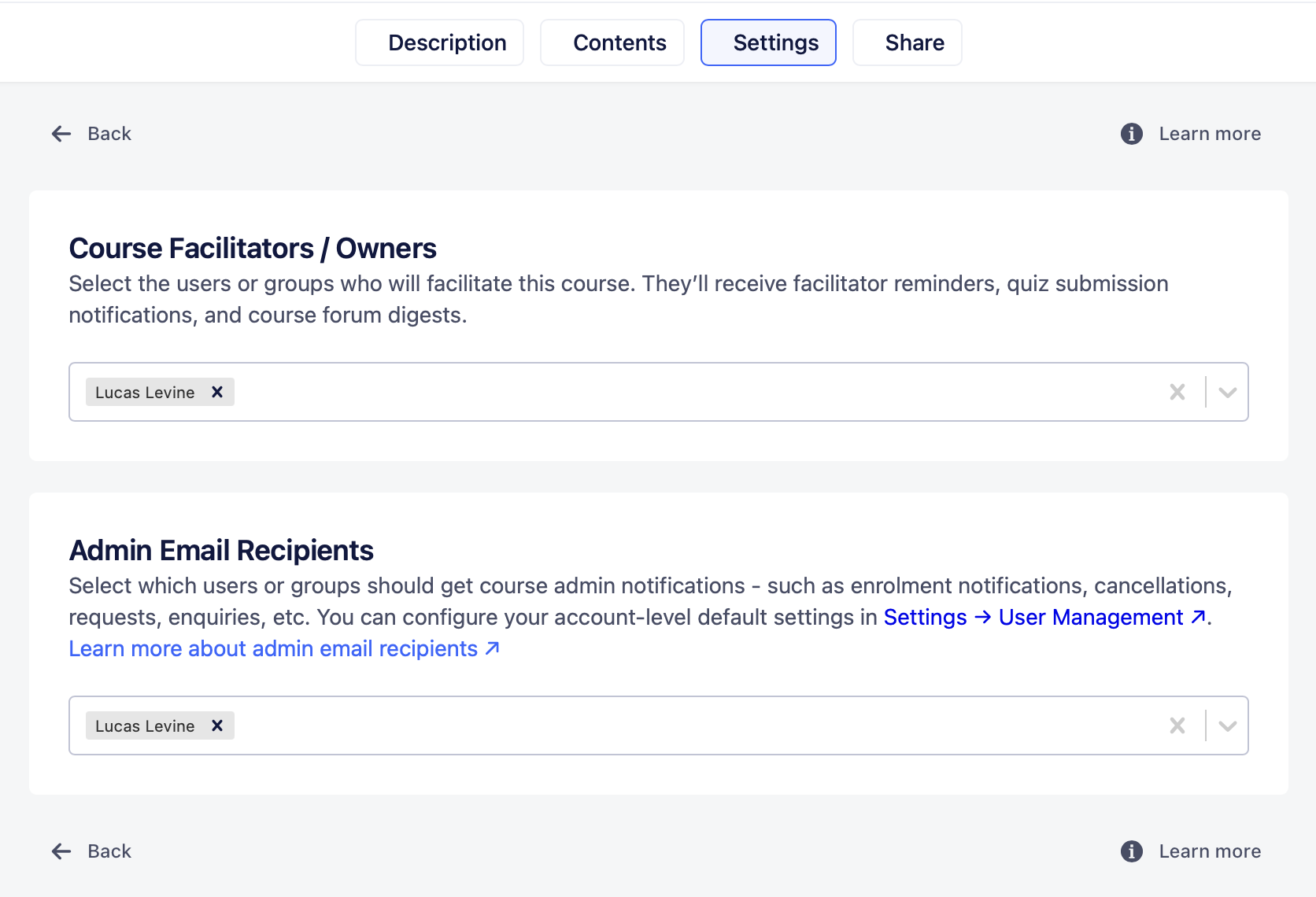Screen dimensions: 1316x897
Task: Click the top Learn more text
Action: (1210, 134)
